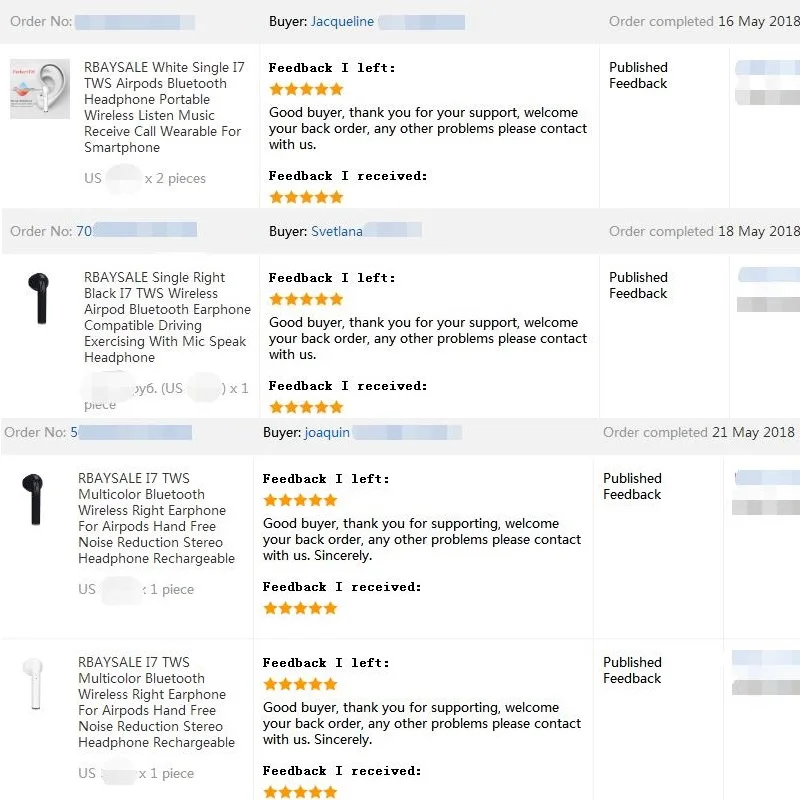The image size is (800, 800).
Task: Click stars under joaquin's first Feedback I received
Action: tap(300, 608)
